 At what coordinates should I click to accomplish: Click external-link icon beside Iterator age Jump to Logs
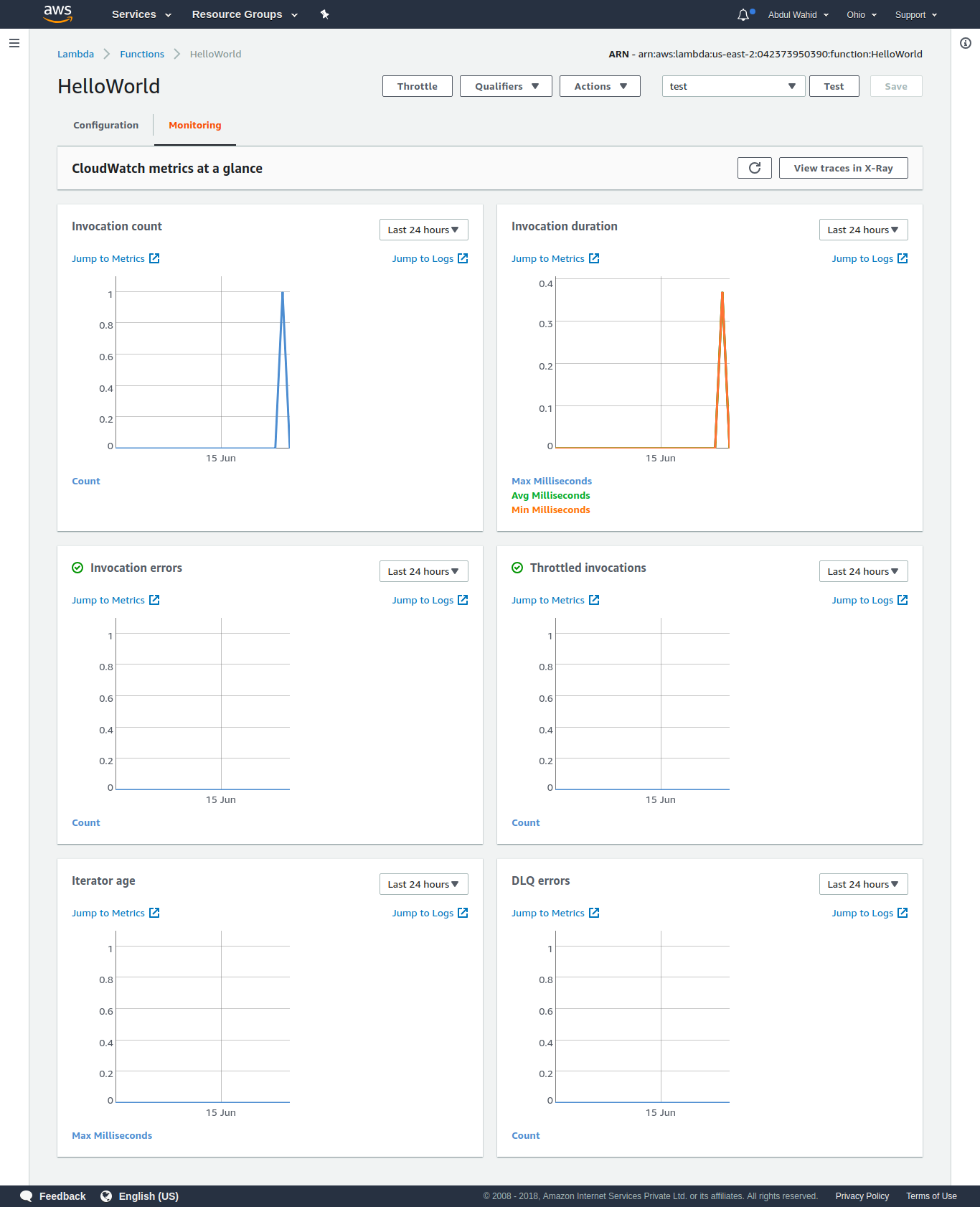tap(463, 913)
